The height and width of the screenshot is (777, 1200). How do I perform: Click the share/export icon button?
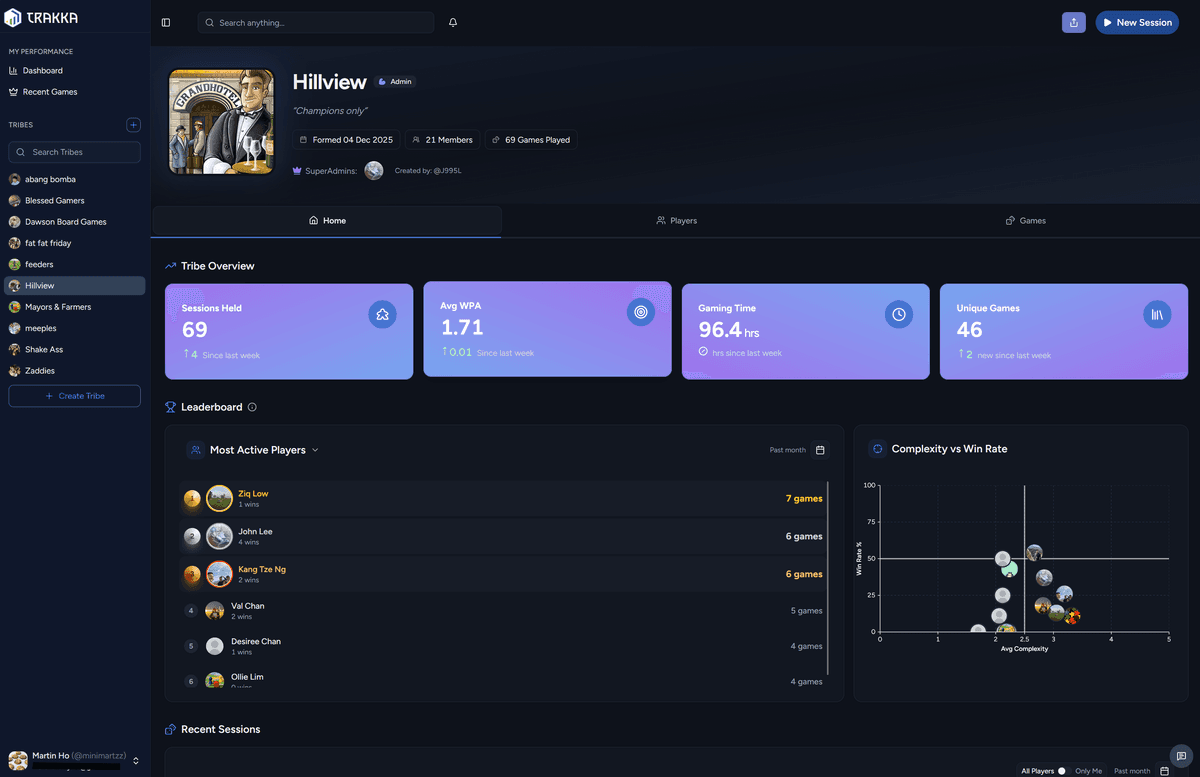[x=1073, y=22]
